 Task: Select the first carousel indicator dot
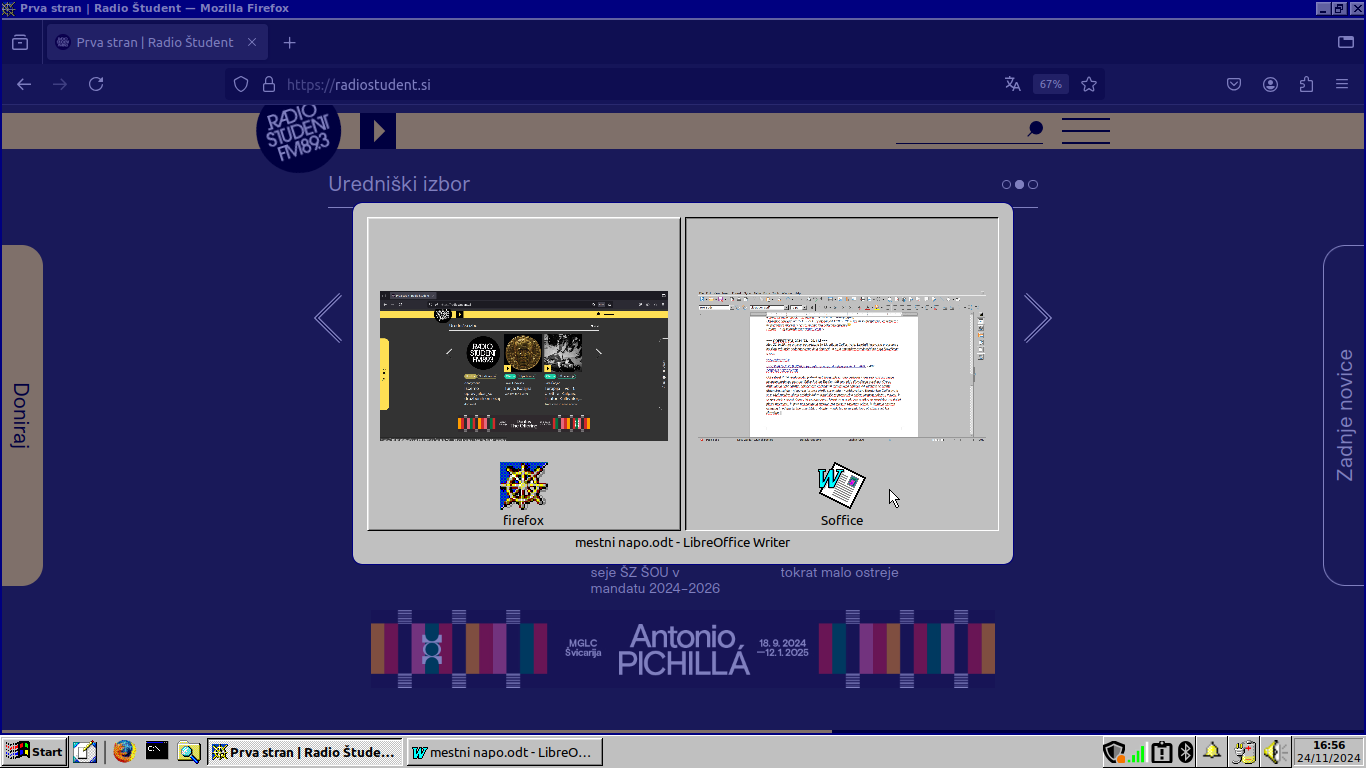pyautogui.click(x=1006, y=184)
